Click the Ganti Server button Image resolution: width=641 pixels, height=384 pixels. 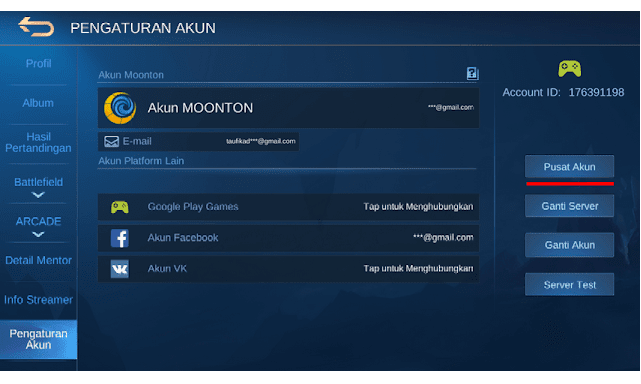[569, 206]
